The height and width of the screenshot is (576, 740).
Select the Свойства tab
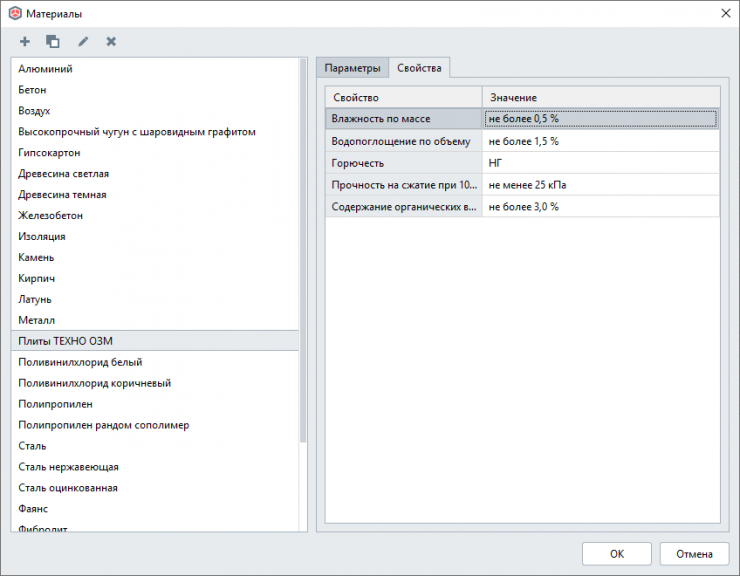coord(419,68)
